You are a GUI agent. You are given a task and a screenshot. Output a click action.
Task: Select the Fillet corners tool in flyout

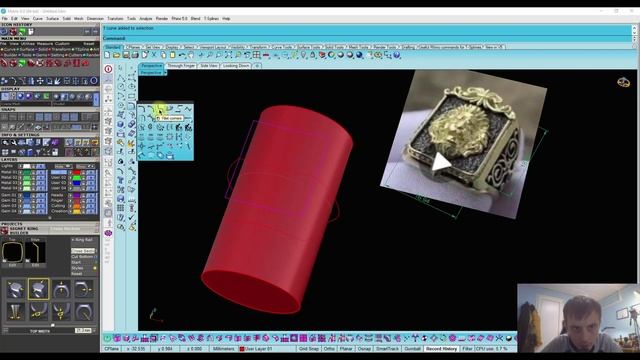click(x=160, y=109)
